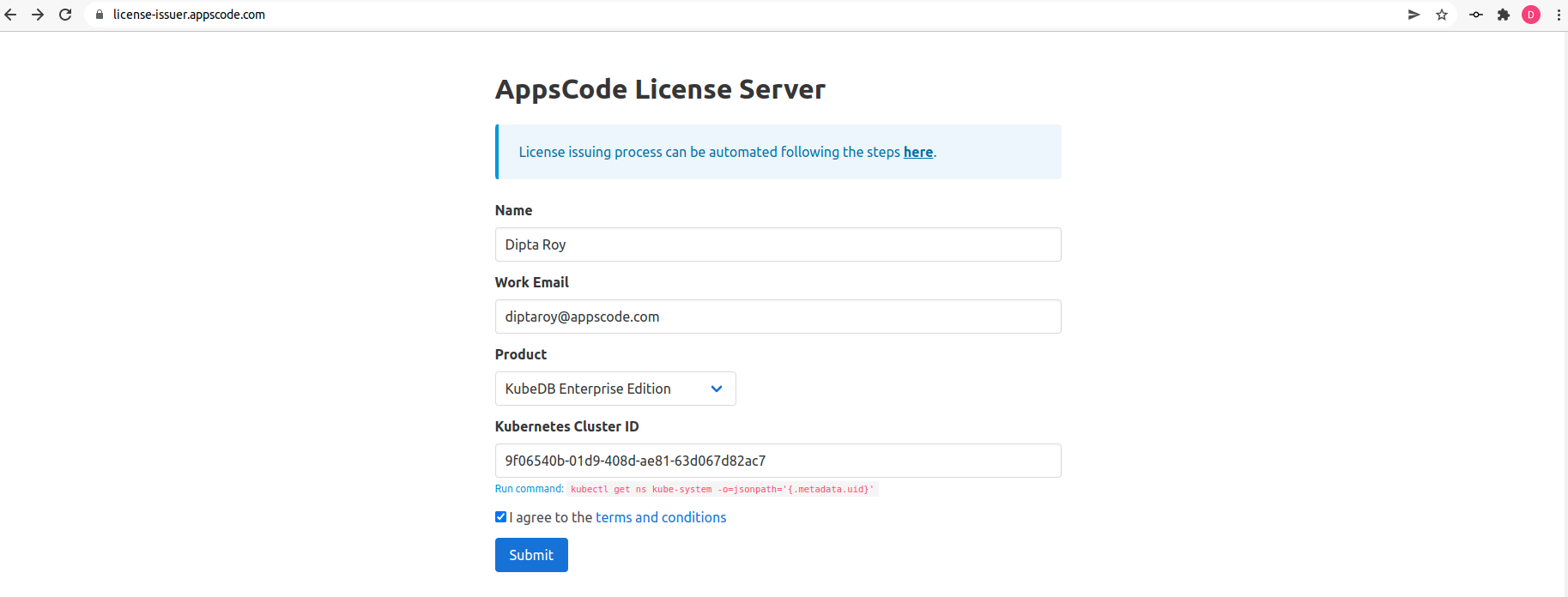Reload the license-issuer page
The width and height of the screenshot is (1568, 597).
(65, 15)
